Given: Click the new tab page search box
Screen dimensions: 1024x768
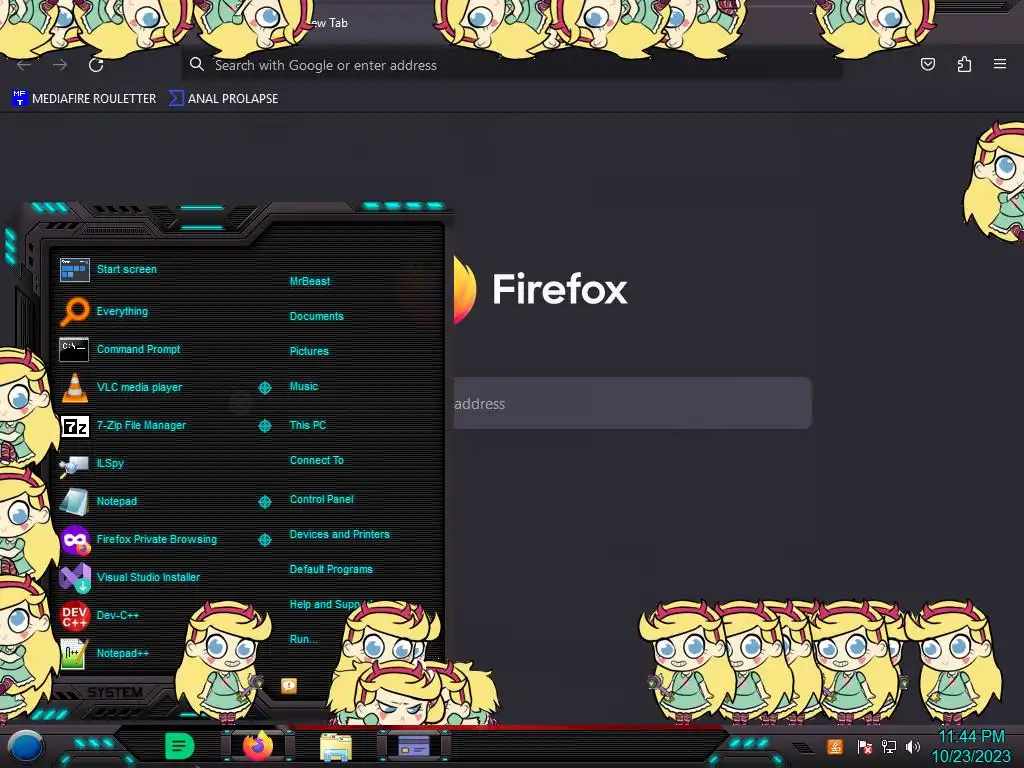Looking at the screenshot, I should coord(632,403).
